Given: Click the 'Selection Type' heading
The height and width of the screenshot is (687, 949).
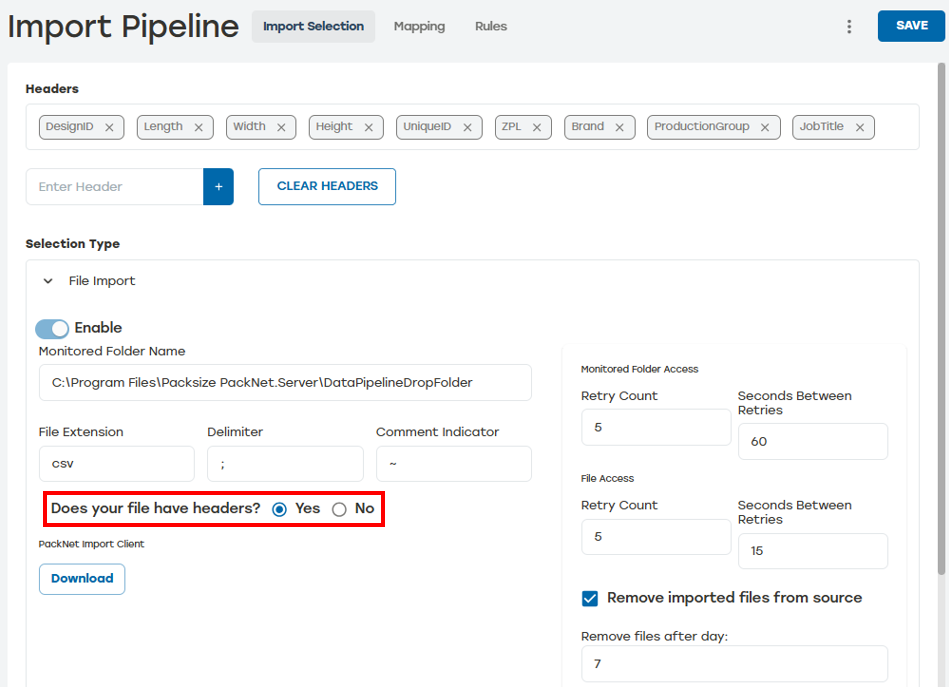Looking at the screenshot, I should click(x=73, y=244).
